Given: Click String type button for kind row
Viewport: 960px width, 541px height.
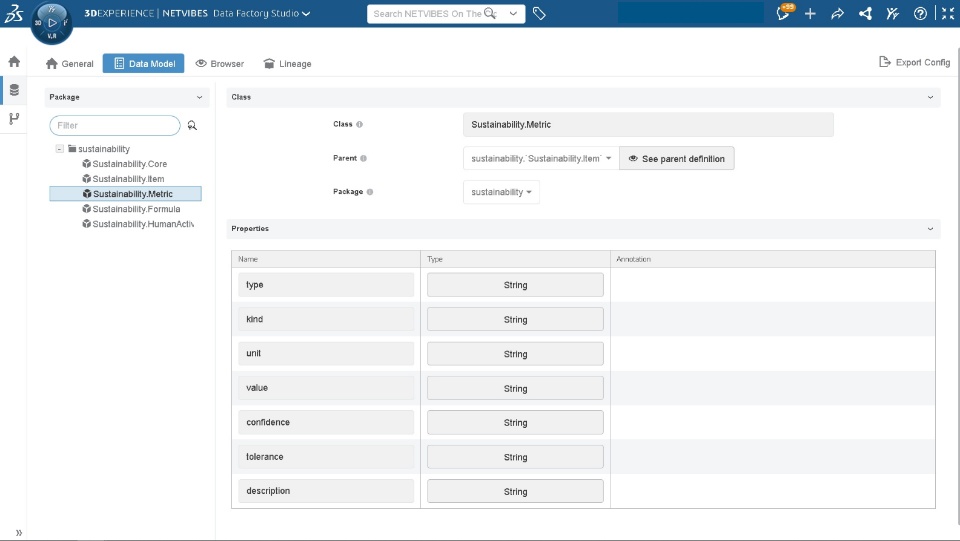Looking at the screenshot, I should [516, 319].
